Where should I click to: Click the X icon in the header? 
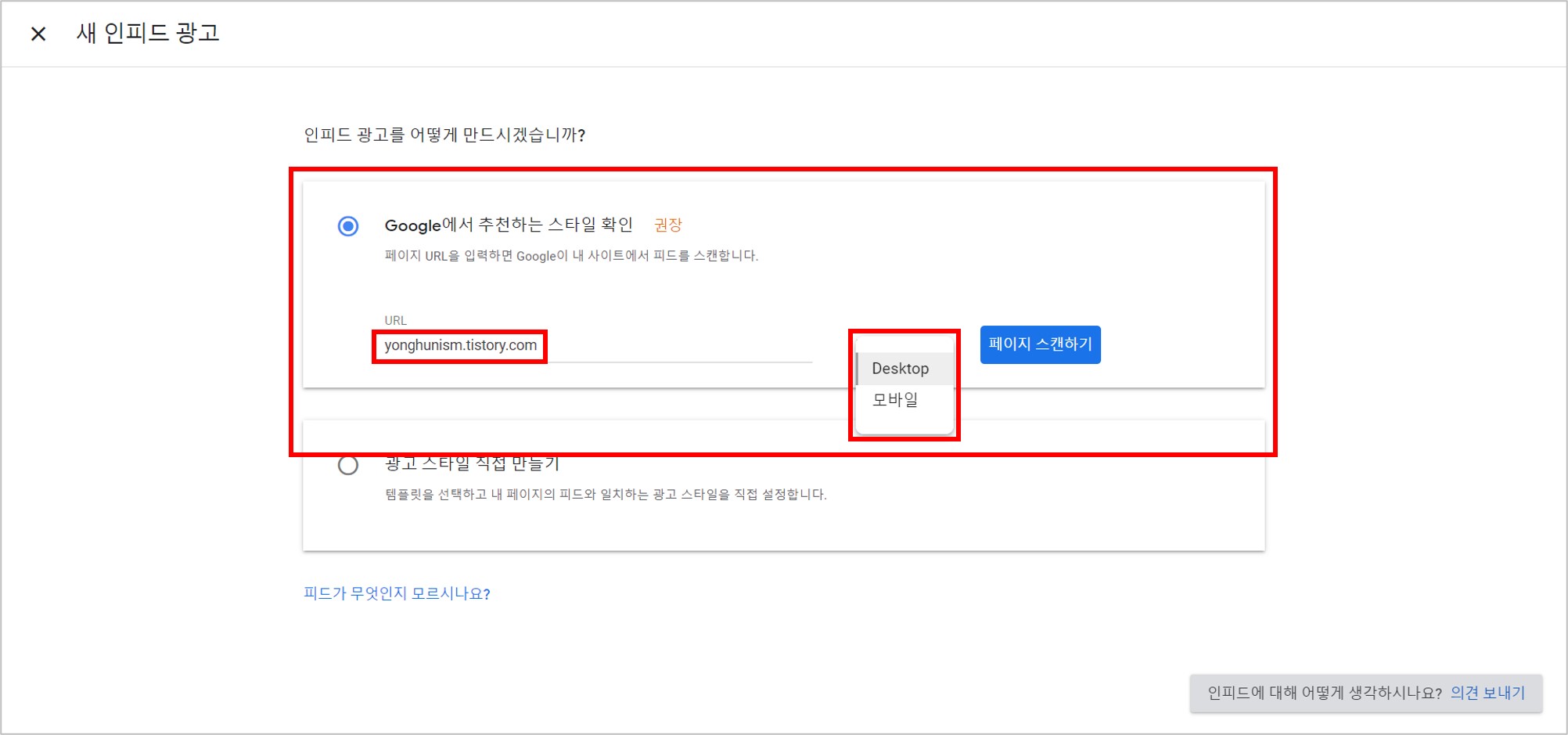click(37, 34)
